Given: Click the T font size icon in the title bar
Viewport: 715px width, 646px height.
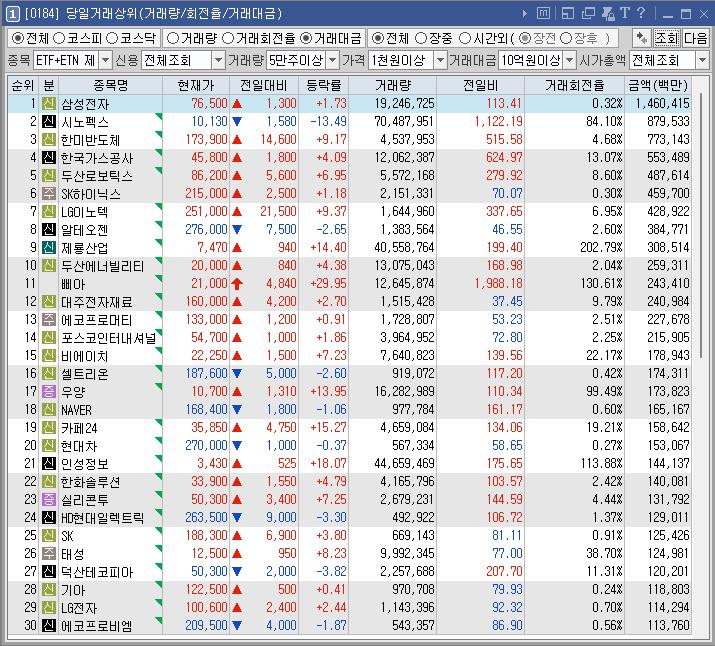Looking at the screenshot, I should pyautogui.click(x=625, y=13).
